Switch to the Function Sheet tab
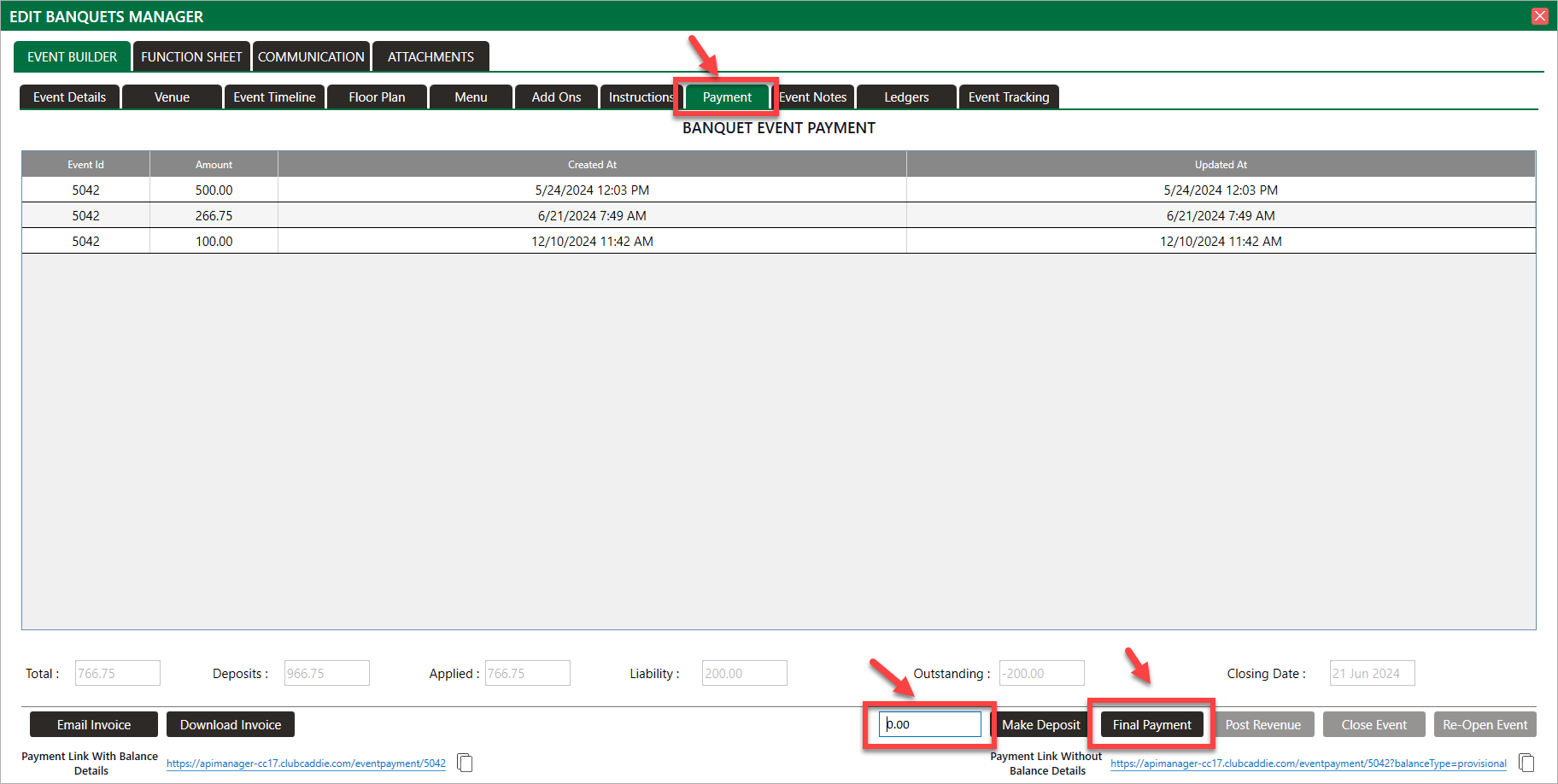This screenshot has width=1558, height=784. [191, 57]
